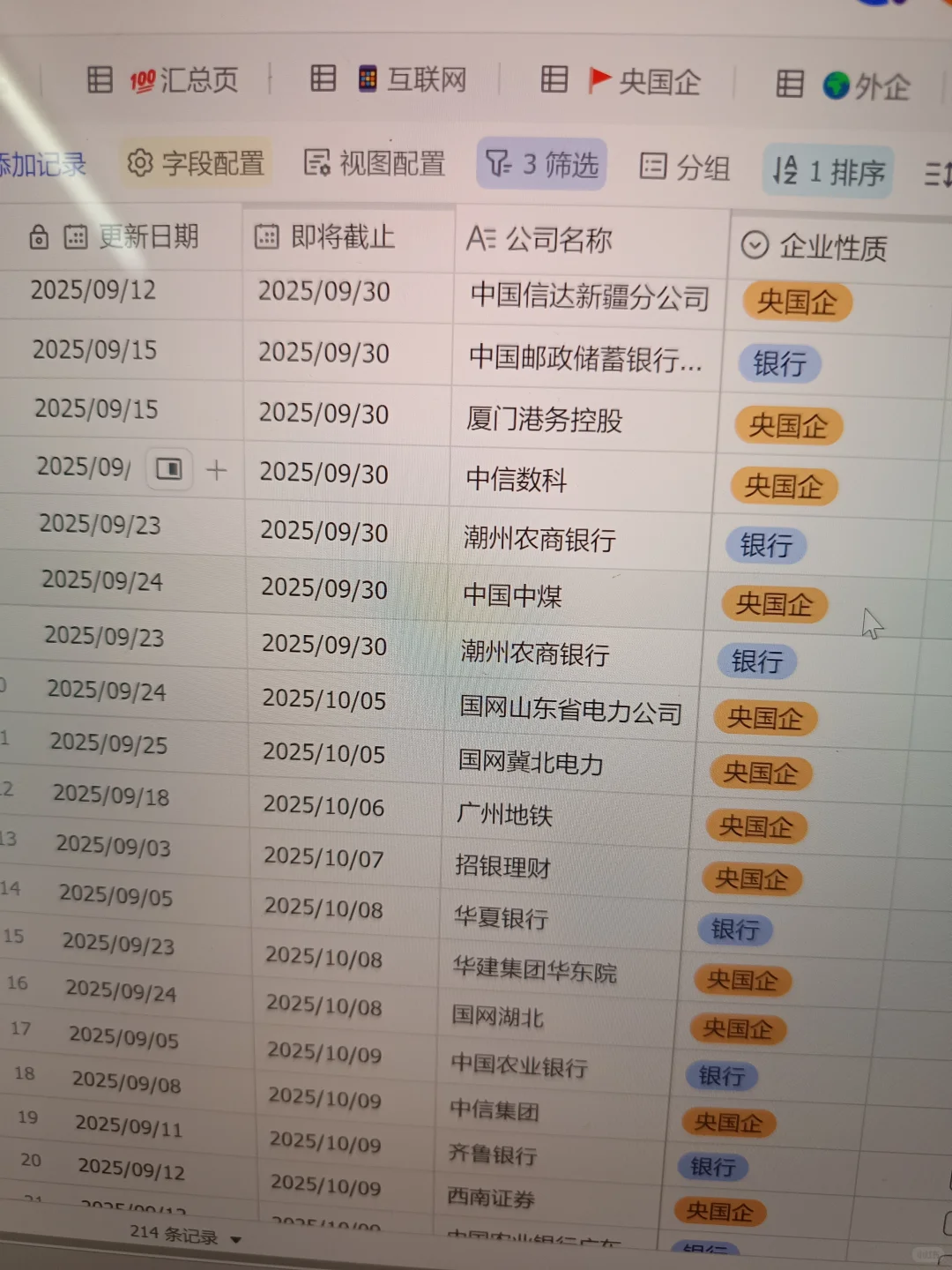Select the 国网冀北电力 cell
Screen dimensions: 952x1270
point(568,763)
